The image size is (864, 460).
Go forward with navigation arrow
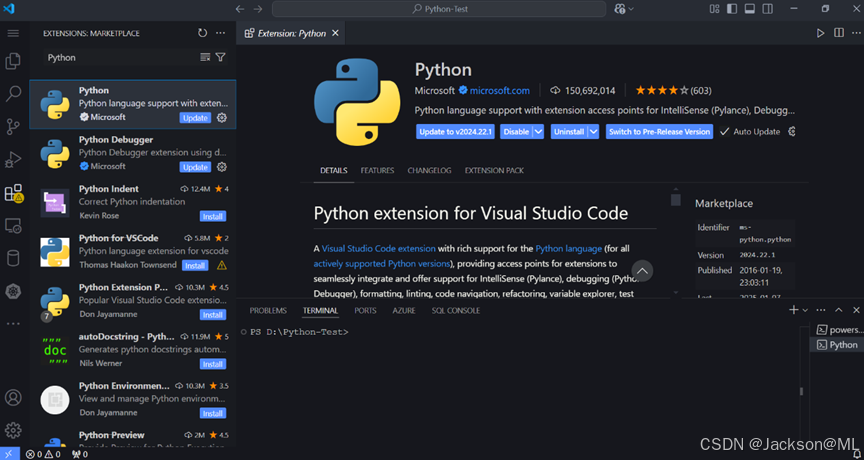[x=258, y=9]
